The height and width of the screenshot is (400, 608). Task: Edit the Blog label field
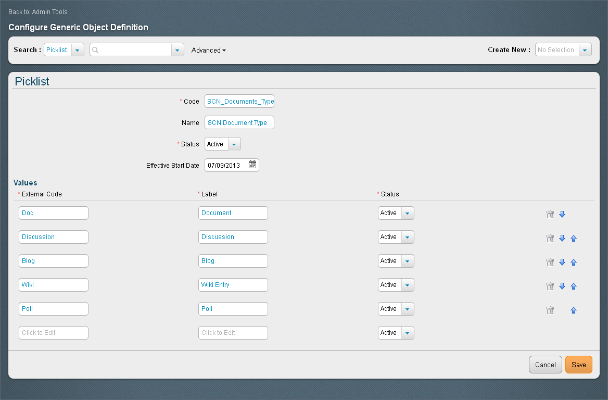233,261
